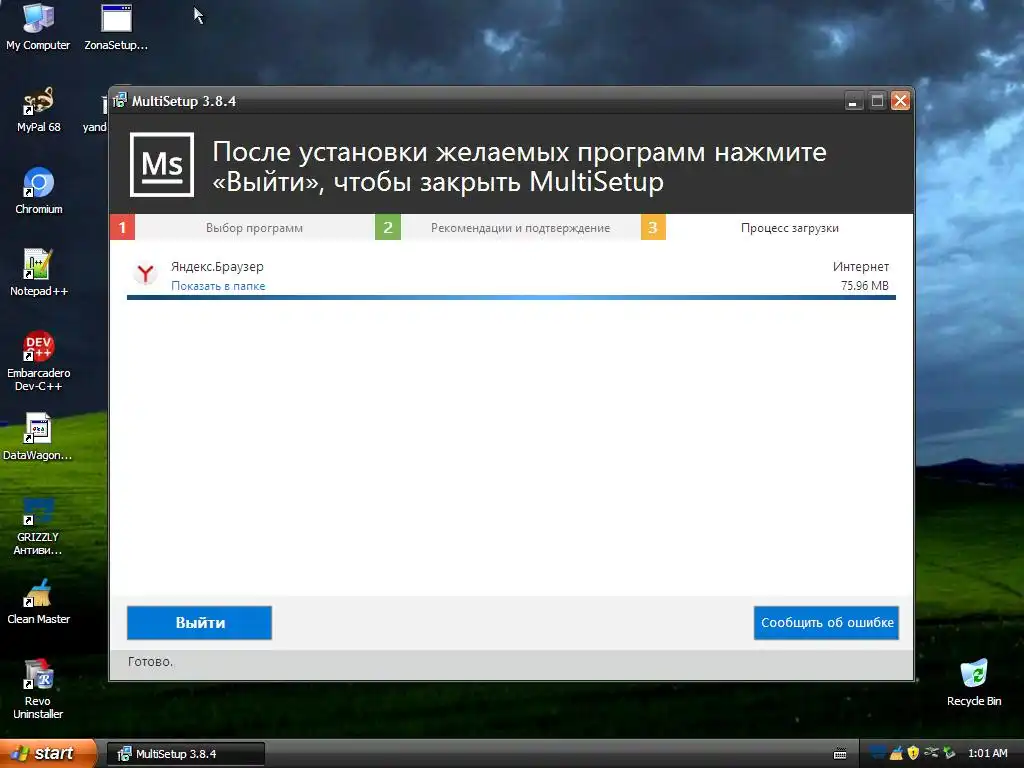Viewport: 1024px width, 768px height.
Task: Click Сообщить об ошибке button
Action: 826,623
